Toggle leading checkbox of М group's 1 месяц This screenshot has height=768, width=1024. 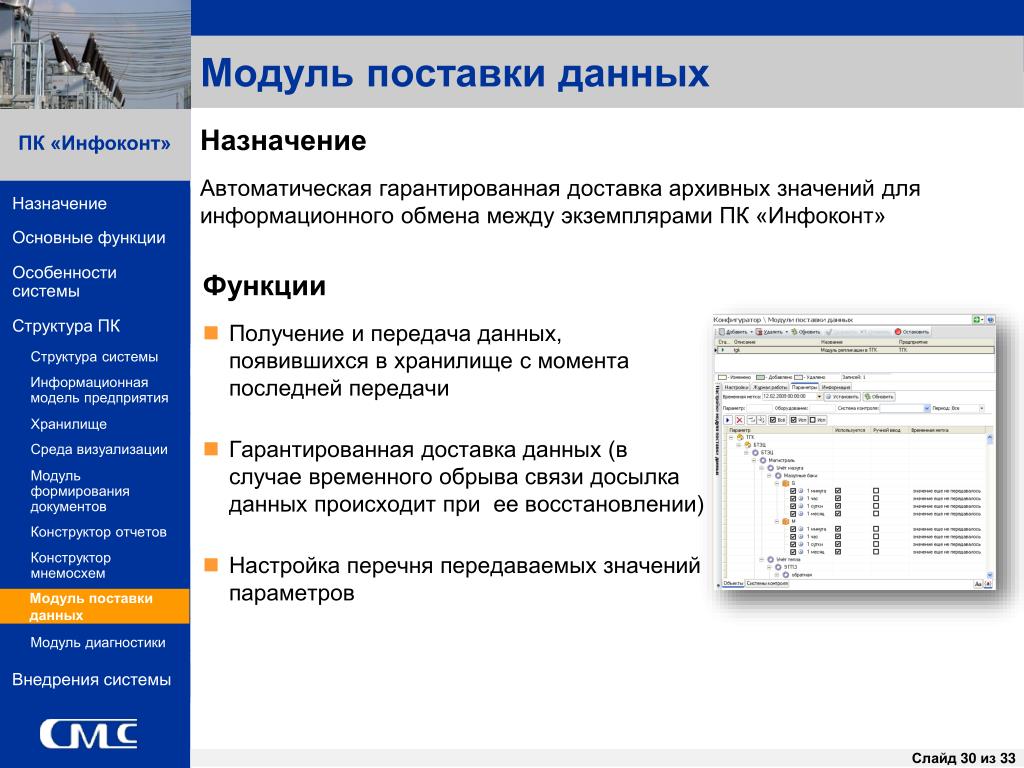[x=793, y=552]
